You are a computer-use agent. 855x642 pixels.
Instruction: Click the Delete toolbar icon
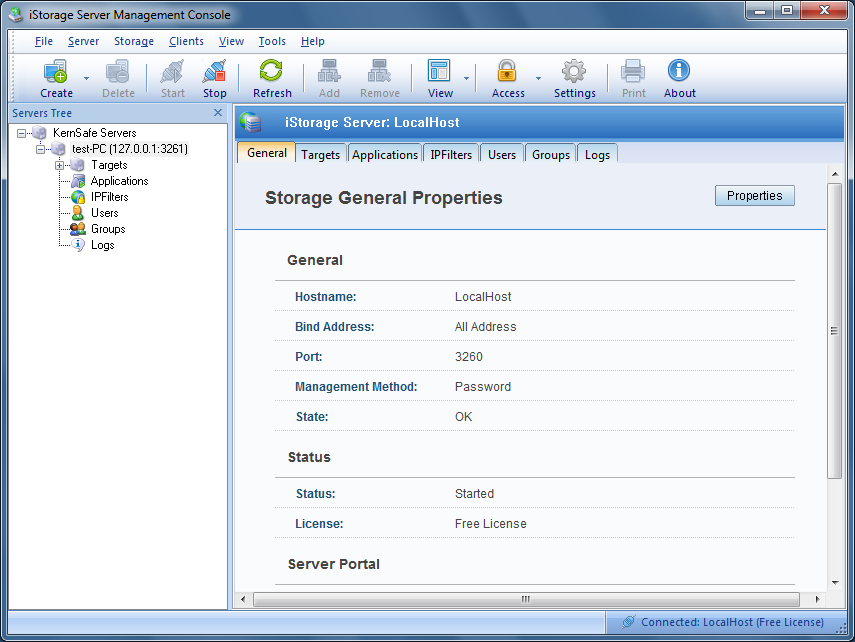[118, 71]
